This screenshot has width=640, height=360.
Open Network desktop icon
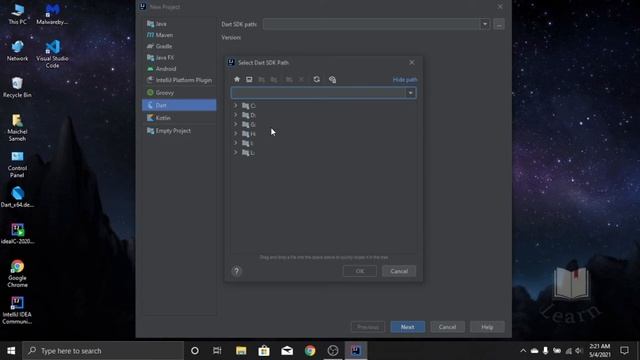[x=17, y=51]
